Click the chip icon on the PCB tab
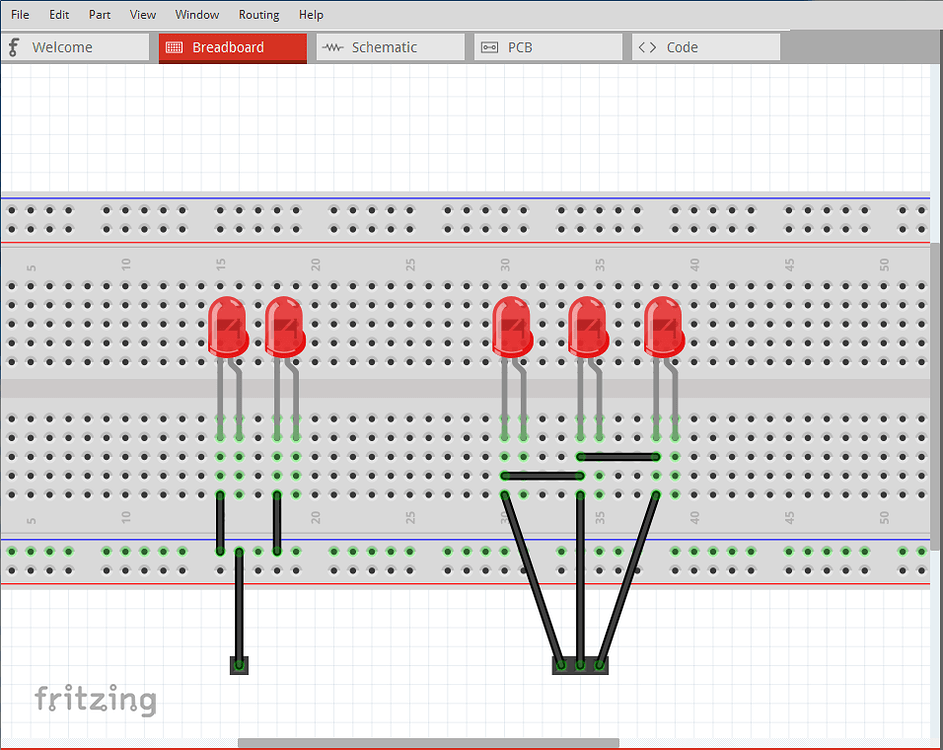This screenshot has width=943, height=750. (489, 46)
